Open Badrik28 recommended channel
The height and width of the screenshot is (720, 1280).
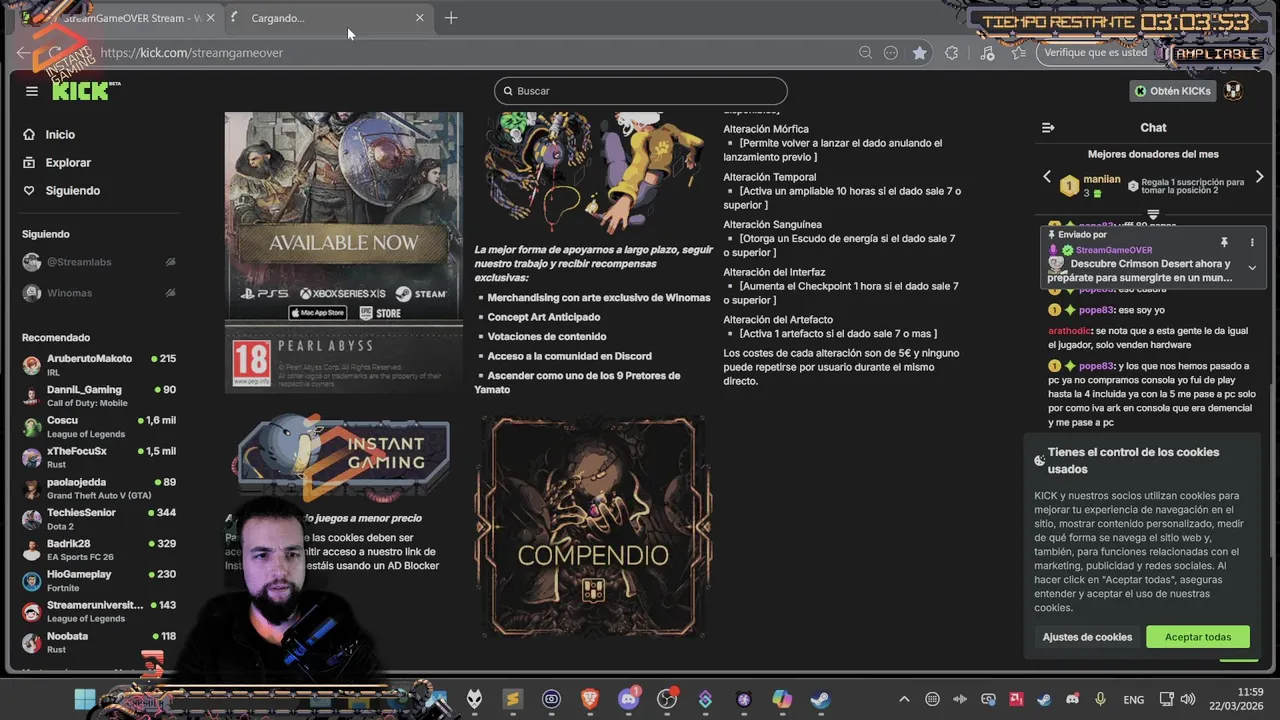point(100,550)
